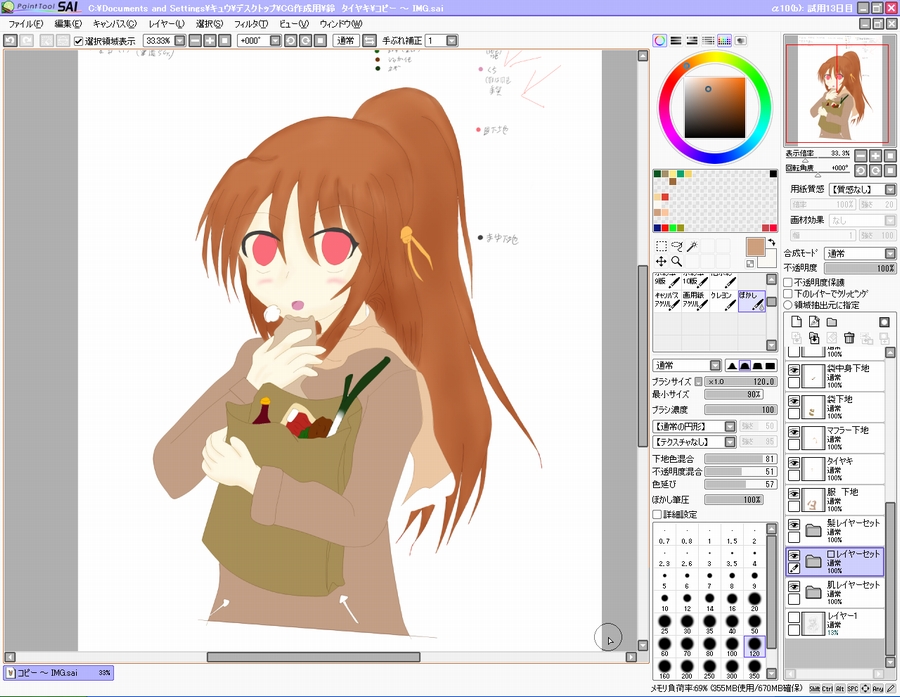Open the テクスチャなし brush texture dropdown

pos(730,442)
